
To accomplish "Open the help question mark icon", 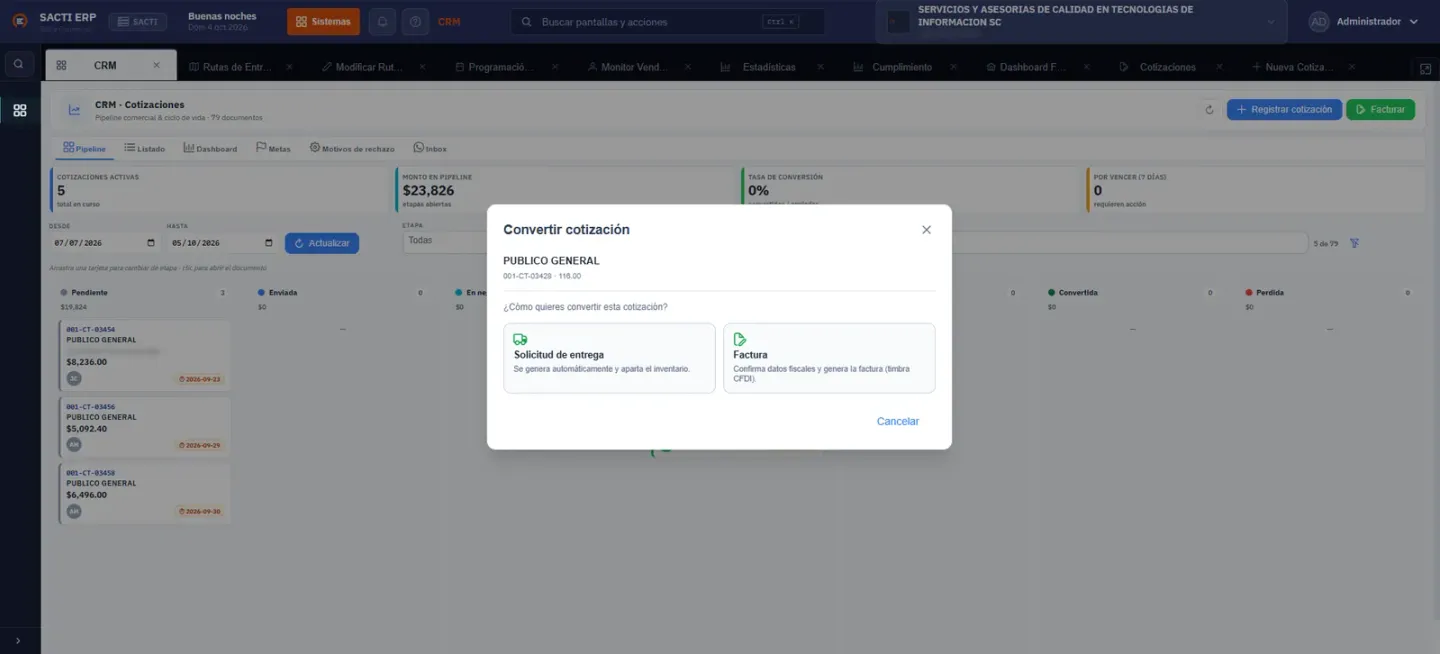I will coord(416,22).
